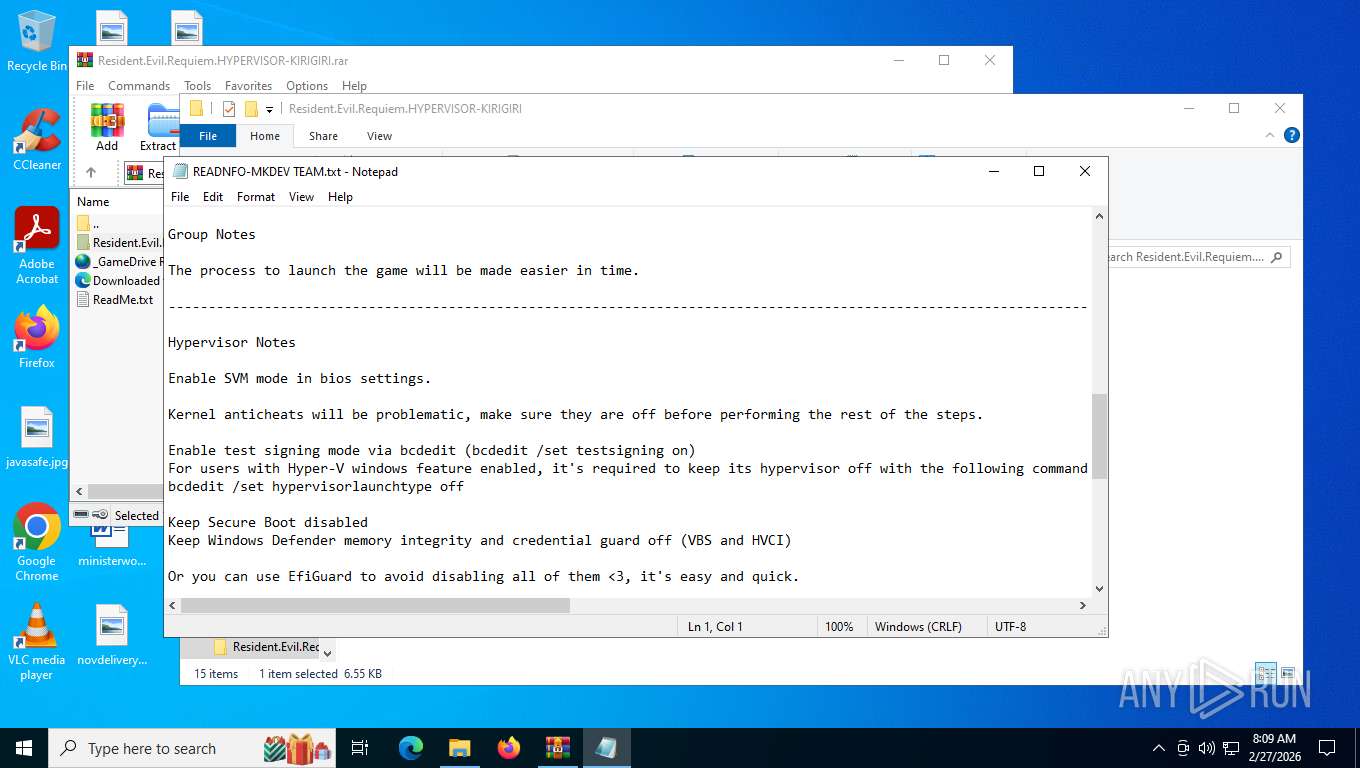Show hidden system tray icons
This screenshot has height=768, width=1360.
(1159, 748)
